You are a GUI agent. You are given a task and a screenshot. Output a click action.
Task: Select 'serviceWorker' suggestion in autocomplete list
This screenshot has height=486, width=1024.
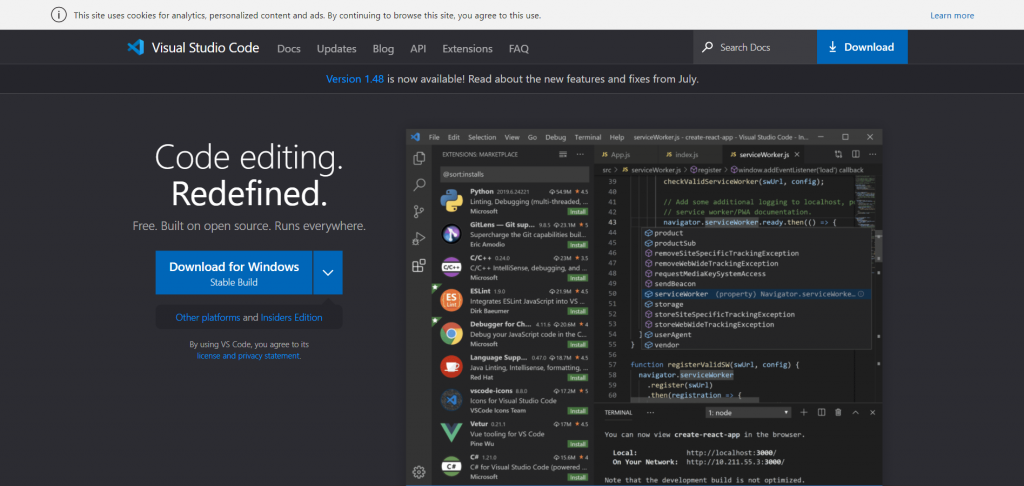coord(756,294)
